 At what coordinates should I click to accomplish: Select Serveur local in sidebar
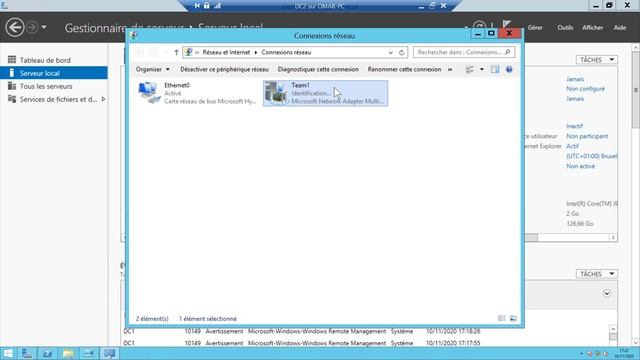(54, 73)
